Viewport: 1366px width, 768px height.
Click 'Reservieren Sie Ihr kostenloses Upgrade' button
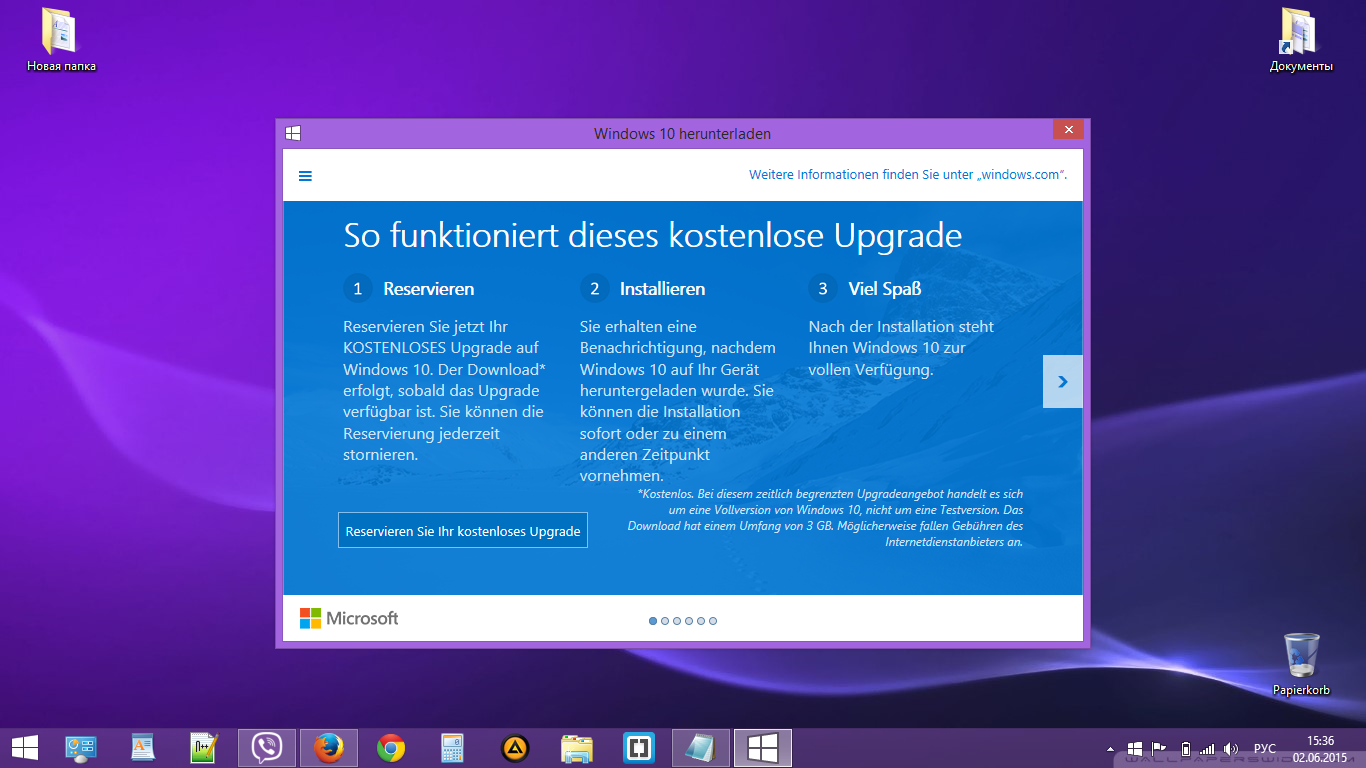click(463, 531)
